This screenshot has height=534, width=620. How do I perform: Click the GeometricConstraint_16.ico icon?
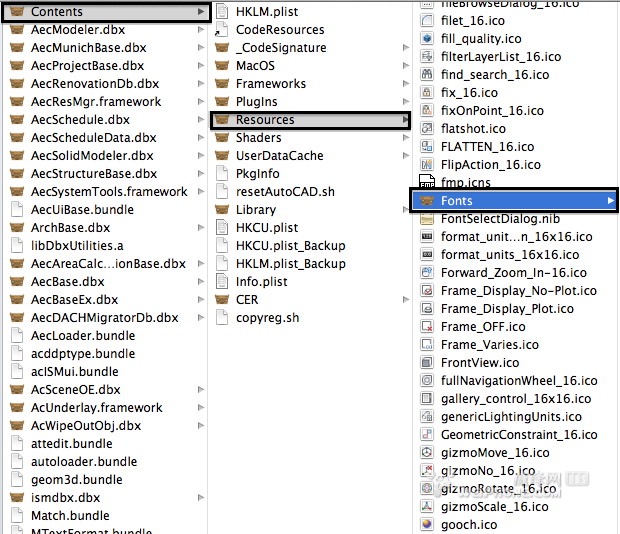[427, 435]
